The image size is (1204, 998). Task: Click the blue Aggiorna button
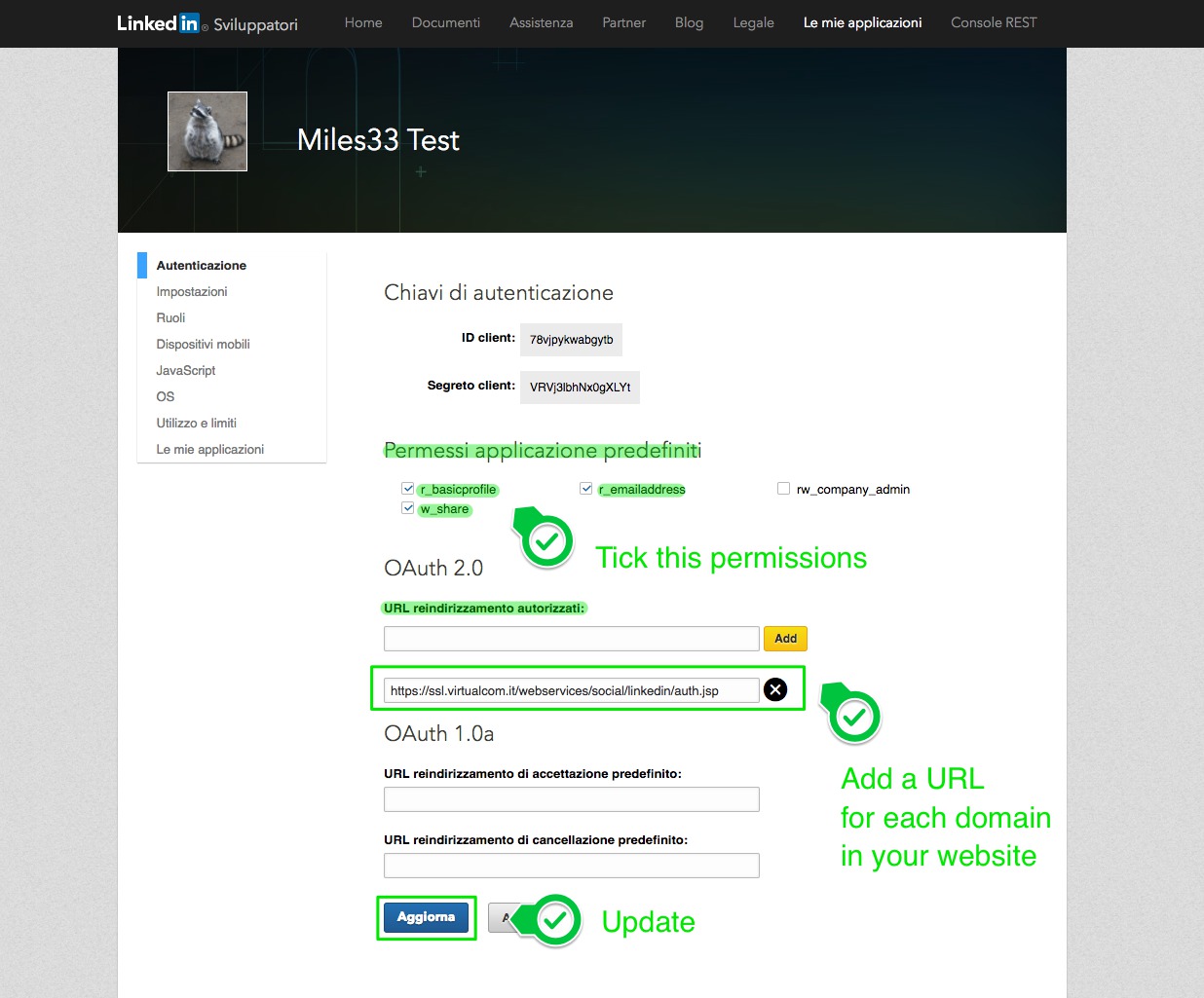point(426,917)
